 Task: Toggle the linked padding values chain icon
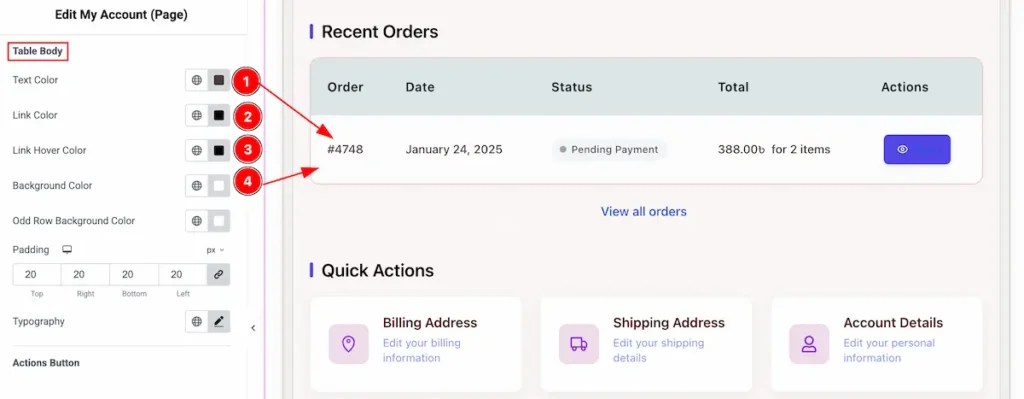click(x=219, y=274)
